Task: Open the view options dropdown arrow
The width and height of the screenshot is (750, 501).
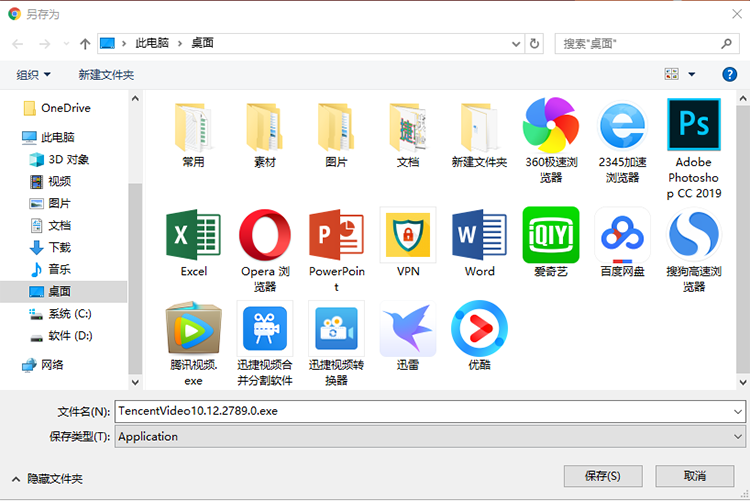Action: [692, 74]
